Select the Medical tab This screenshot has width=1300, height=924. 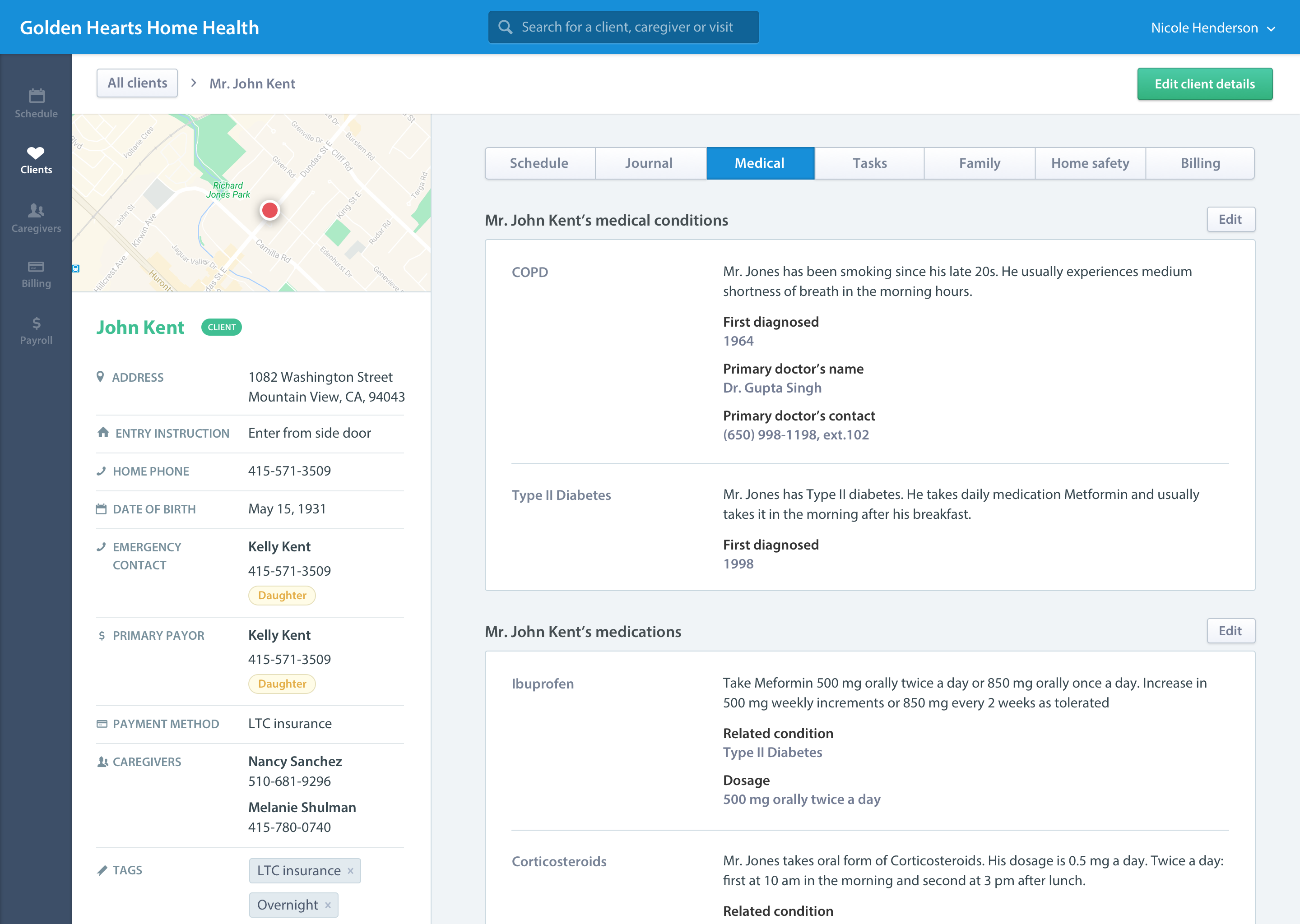pyautogui.click(x=760, y=163)
